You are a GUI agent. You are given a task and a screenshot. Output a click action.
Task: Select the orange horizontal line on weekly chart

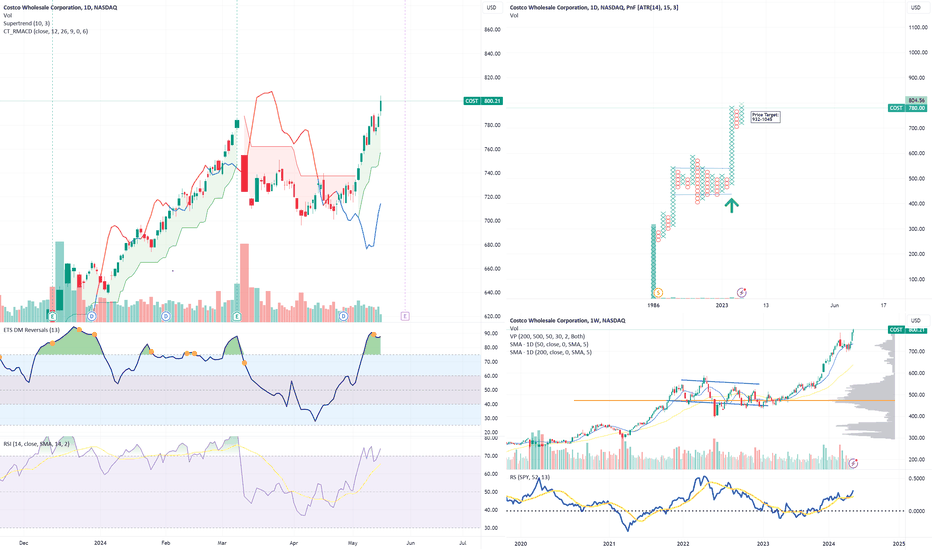point(733,400)
